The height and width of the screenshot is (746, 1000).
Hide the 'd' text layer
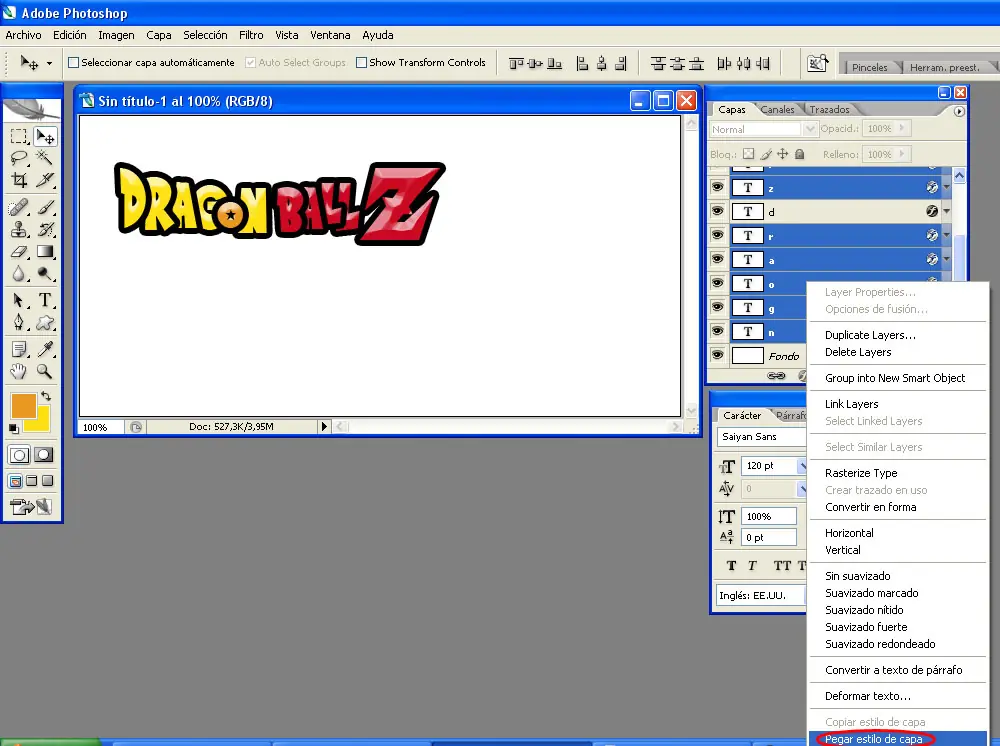tap(717, 211)
